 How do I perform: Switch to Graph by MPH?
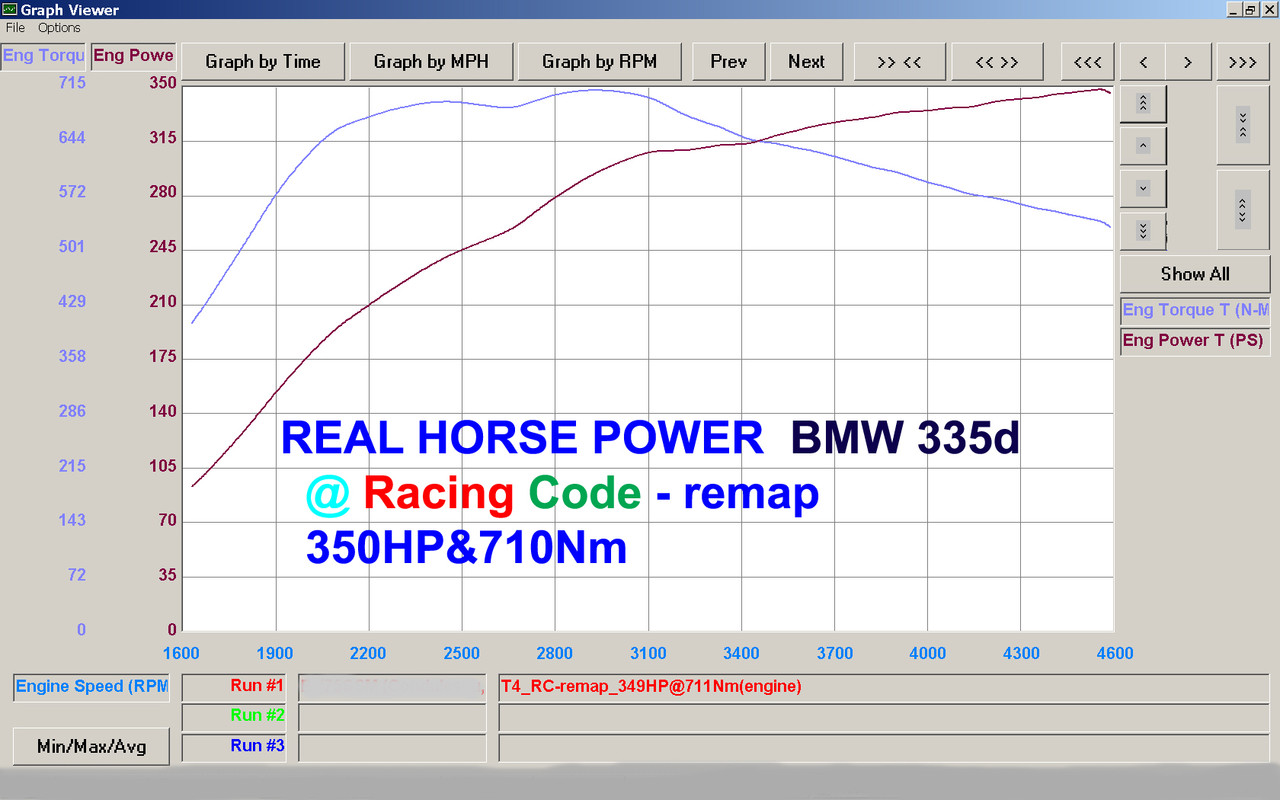click(x=431, y=62)
